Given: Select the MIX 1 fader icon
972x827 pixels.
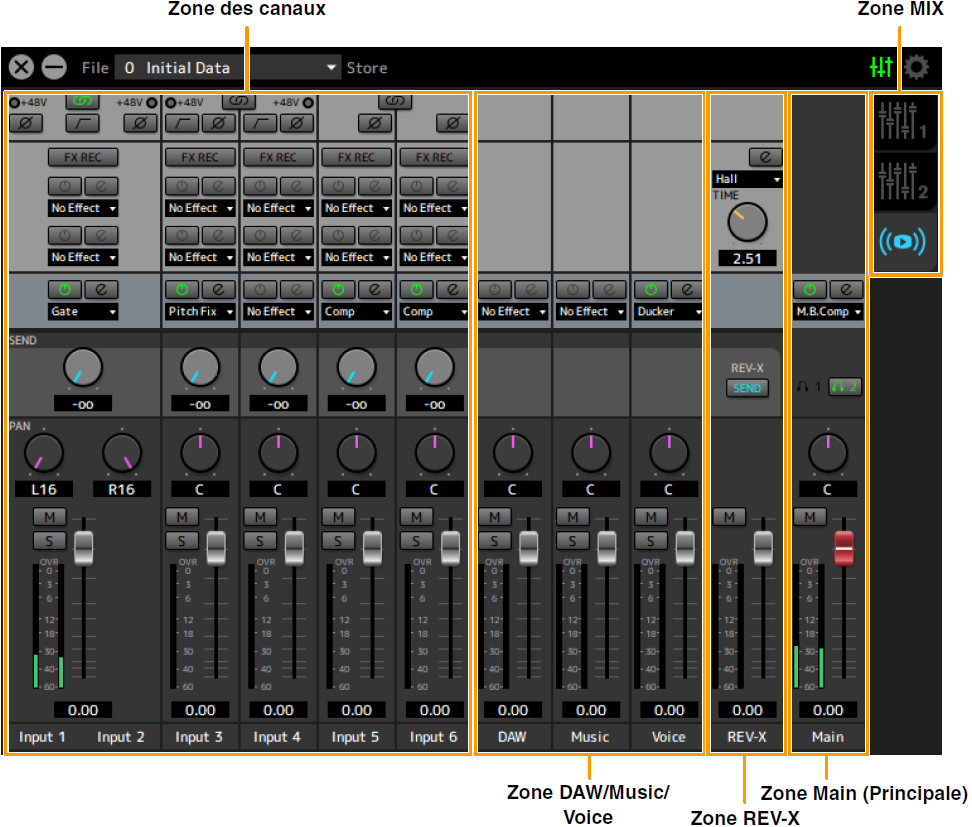Looking at the screenshot, I should (x=905, y=122).
